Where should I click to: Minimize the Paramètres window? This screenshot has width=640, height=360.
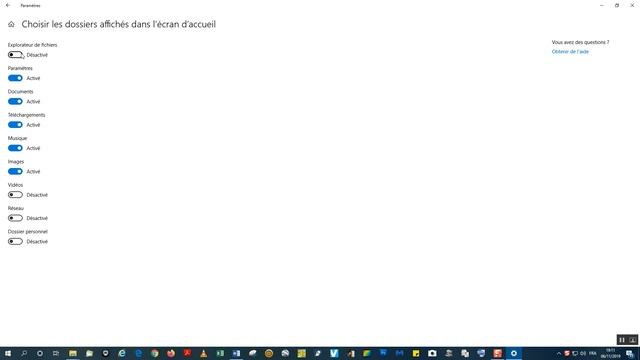[x=602, y=5]
